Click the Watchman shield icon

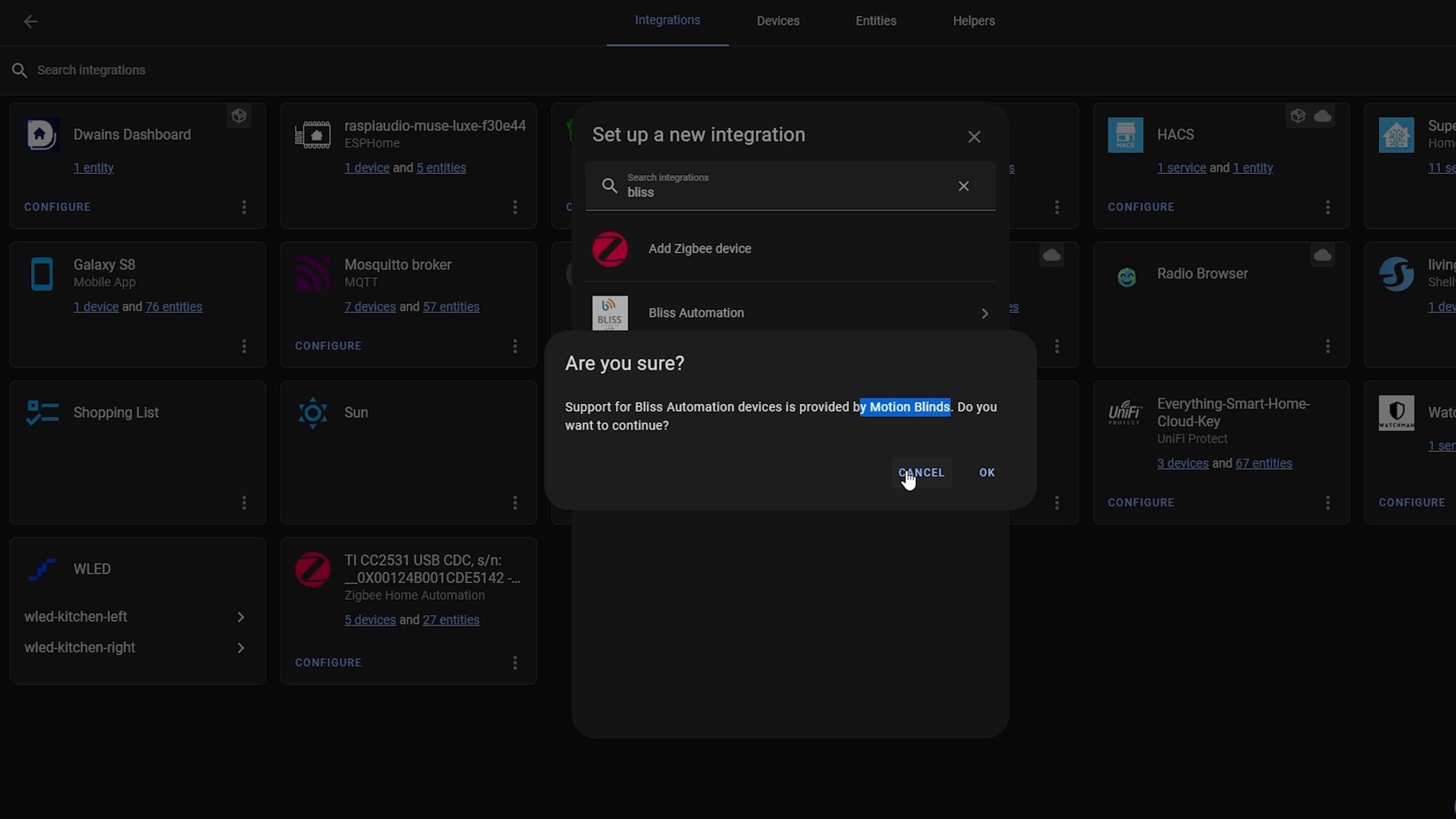[1396, 413]
